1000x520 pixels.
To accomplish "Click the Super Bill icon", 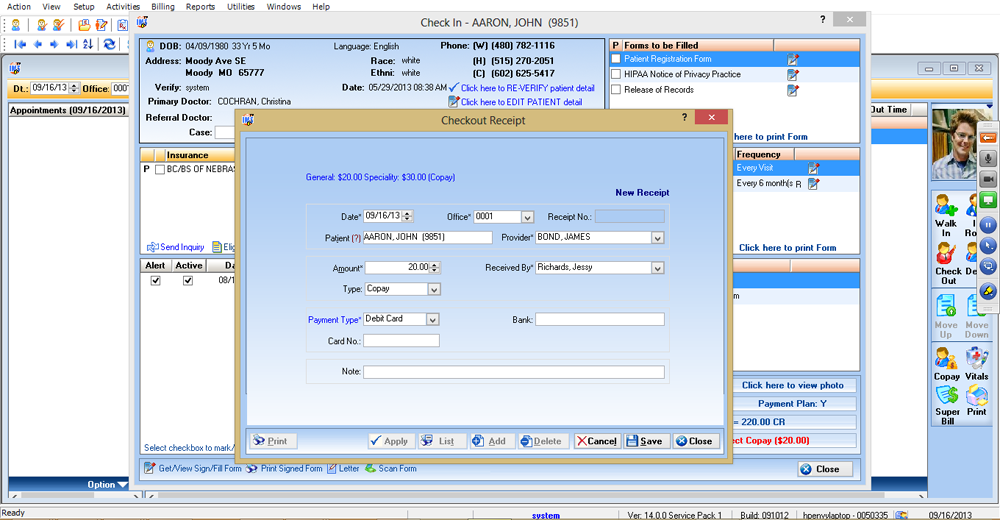I will (947, 398).
